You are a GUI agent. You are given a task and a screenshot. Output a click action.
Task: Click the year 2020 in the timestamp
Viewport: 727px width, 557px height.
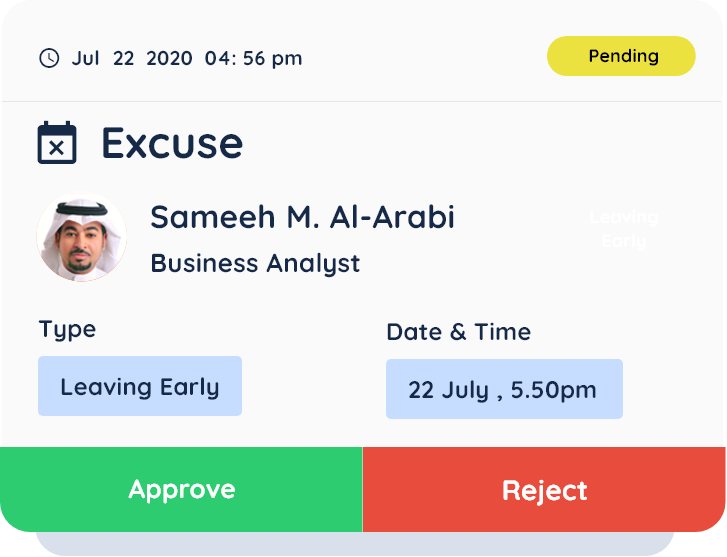tap(168, 58)
